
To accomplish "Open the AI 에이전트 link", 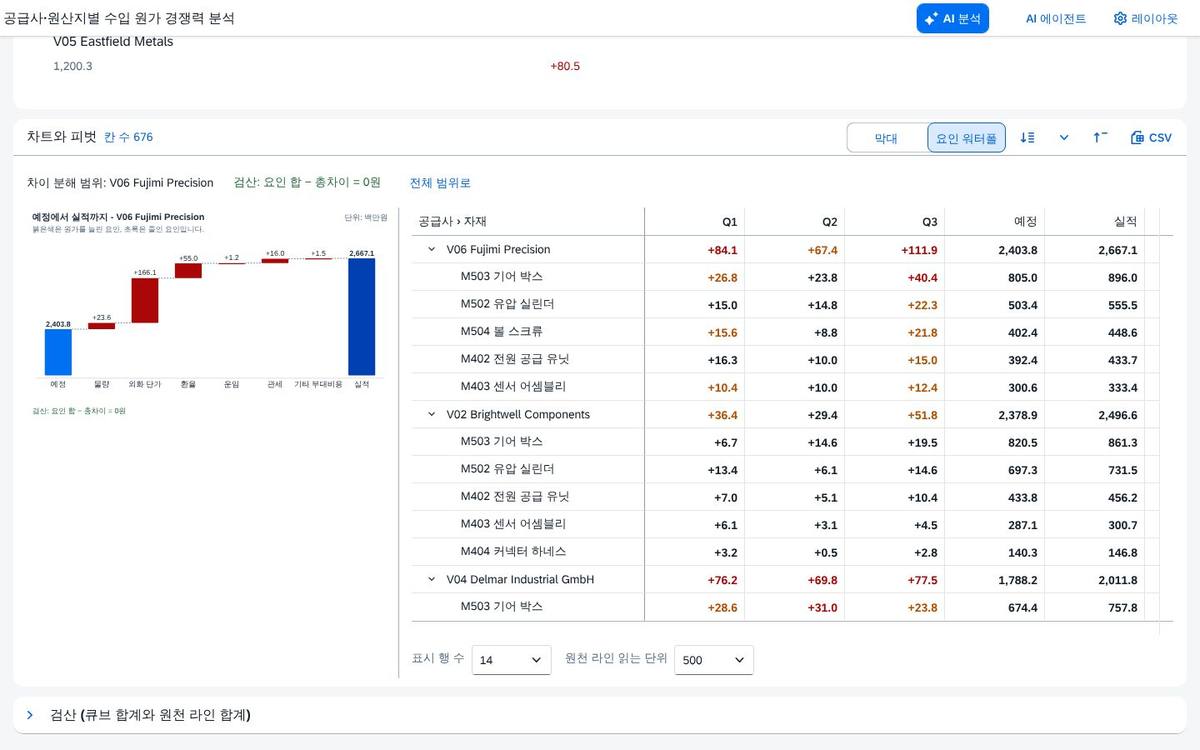I will (1055, 18).
